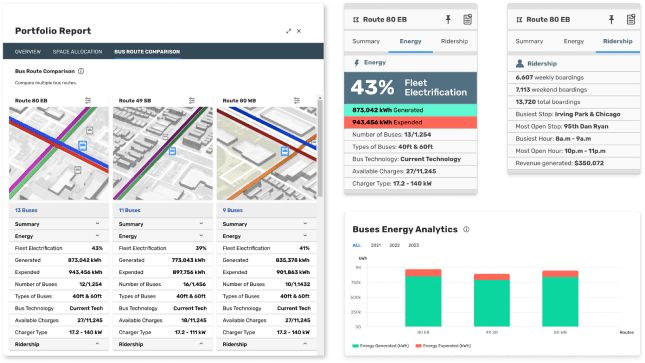Viewport: 645px width, 363px height.
Task: Open the 13 Buses link
Action: 26,210
